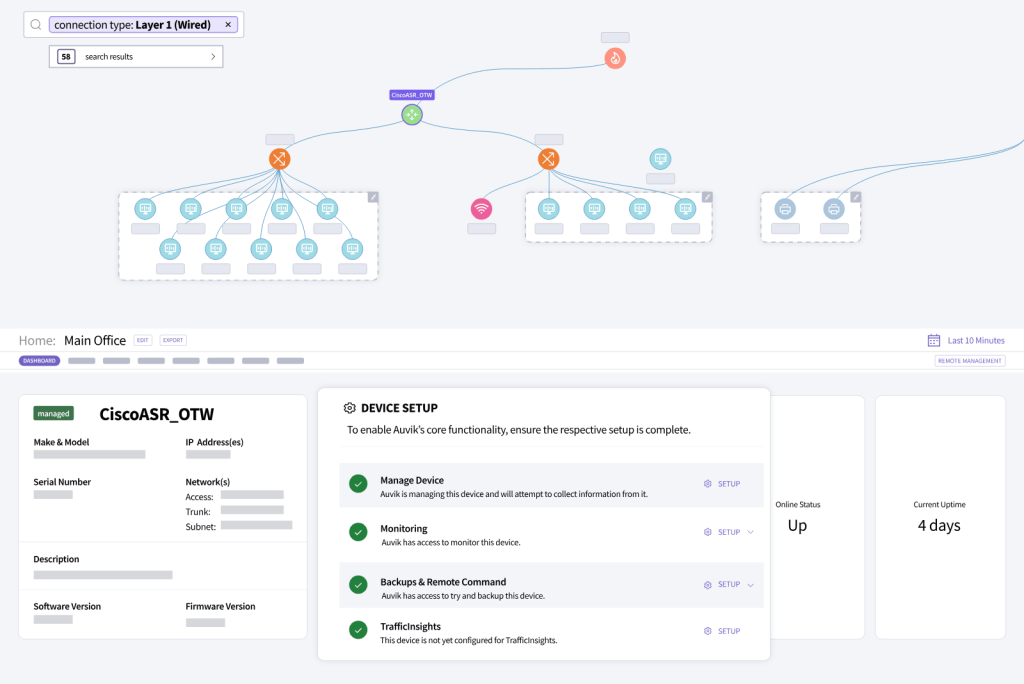Image resolution: width=1024 pixels, height=684 pixels.
Task: Click the 58 results count badge
Action: [x=66, y=57]
